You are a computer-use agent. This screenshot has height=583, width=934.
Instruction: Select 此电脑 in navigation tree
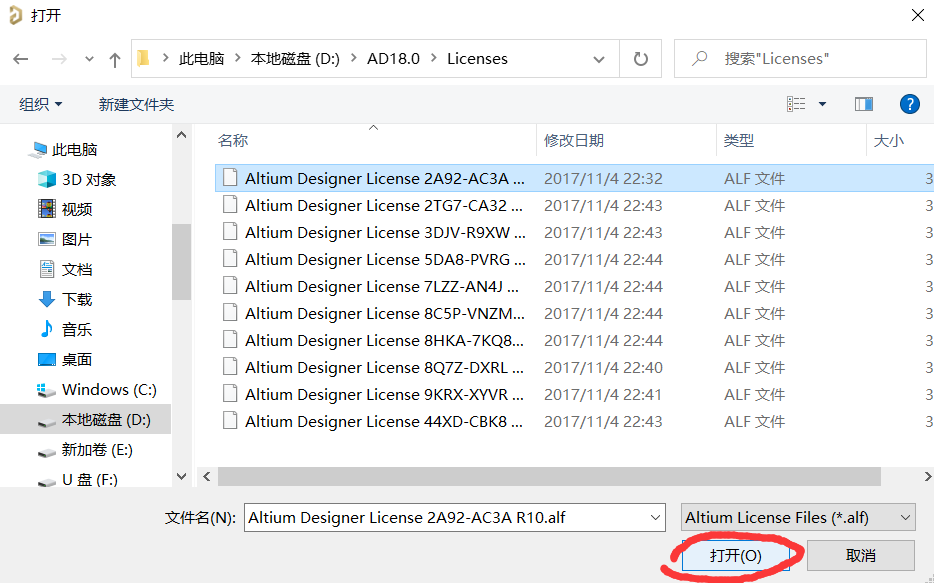[x=74, y=149]
